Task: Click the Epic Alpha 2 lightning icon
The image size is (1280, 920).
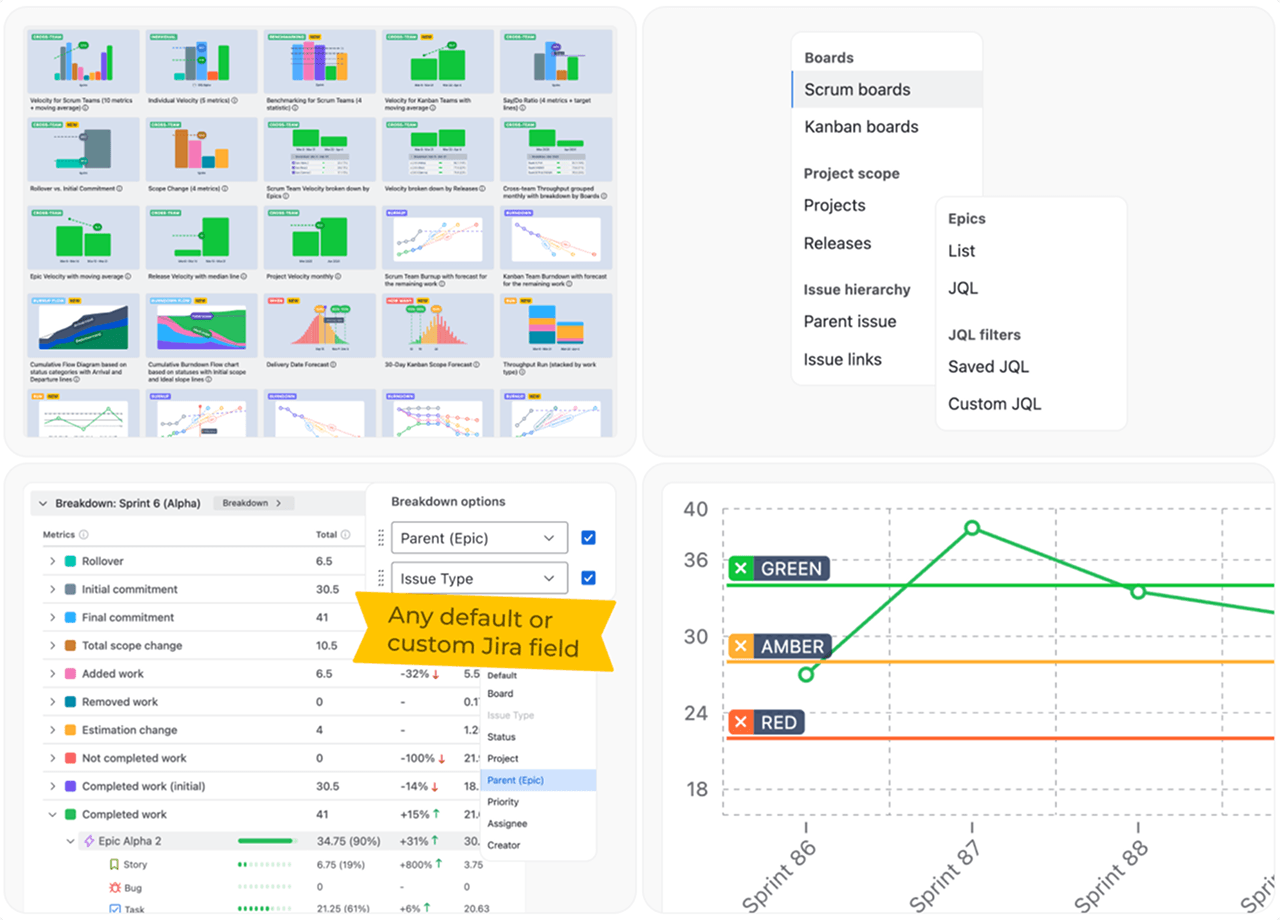Action: tap(89, 842)
